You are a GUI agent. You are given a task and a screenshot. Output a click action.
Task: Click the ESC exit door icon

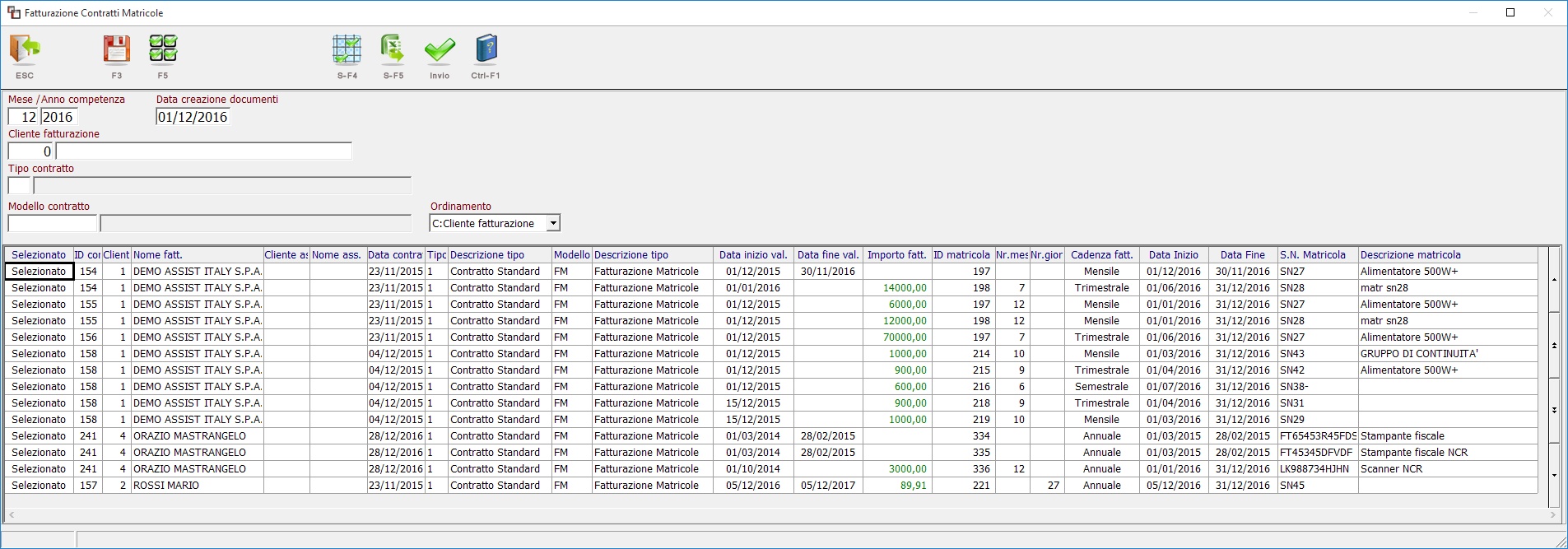point(25,50)
